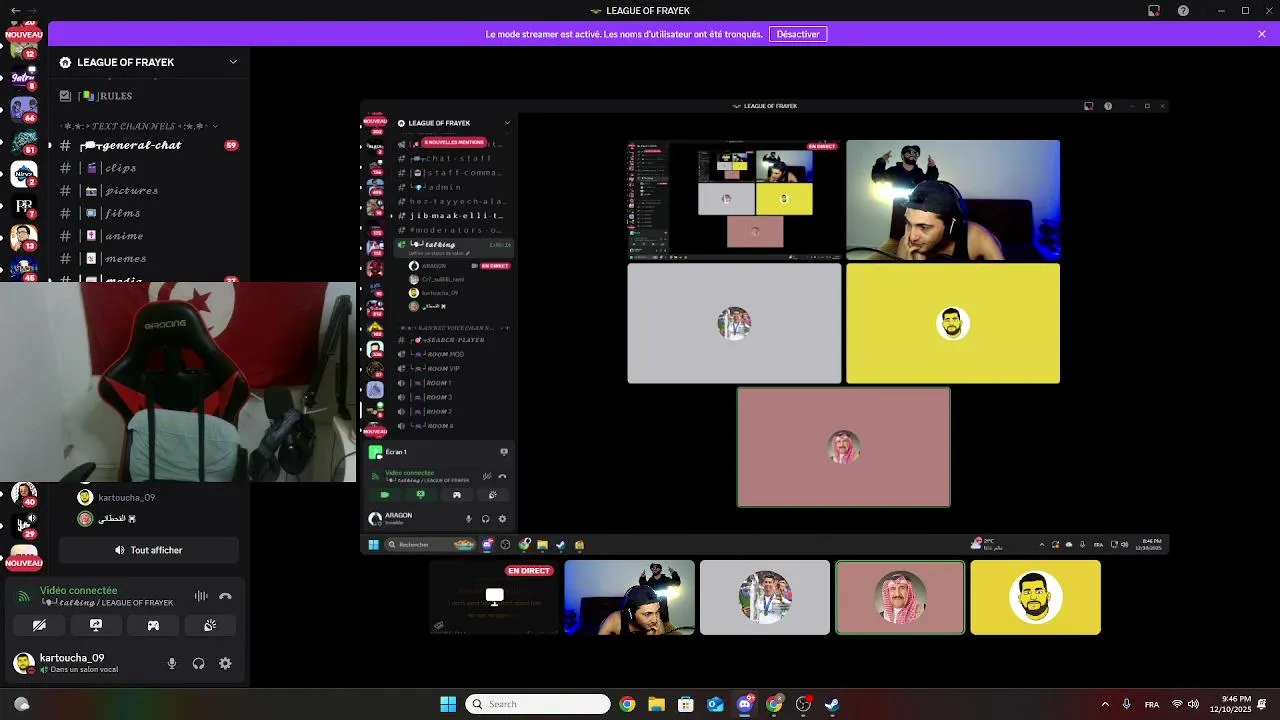Show hidden system tray icons

[x=1105, y=704]
